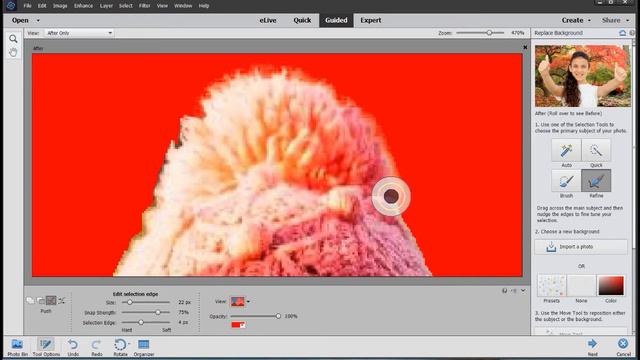Open the Filter menu
Screen dimensions: 640x360
pos(144,6)
